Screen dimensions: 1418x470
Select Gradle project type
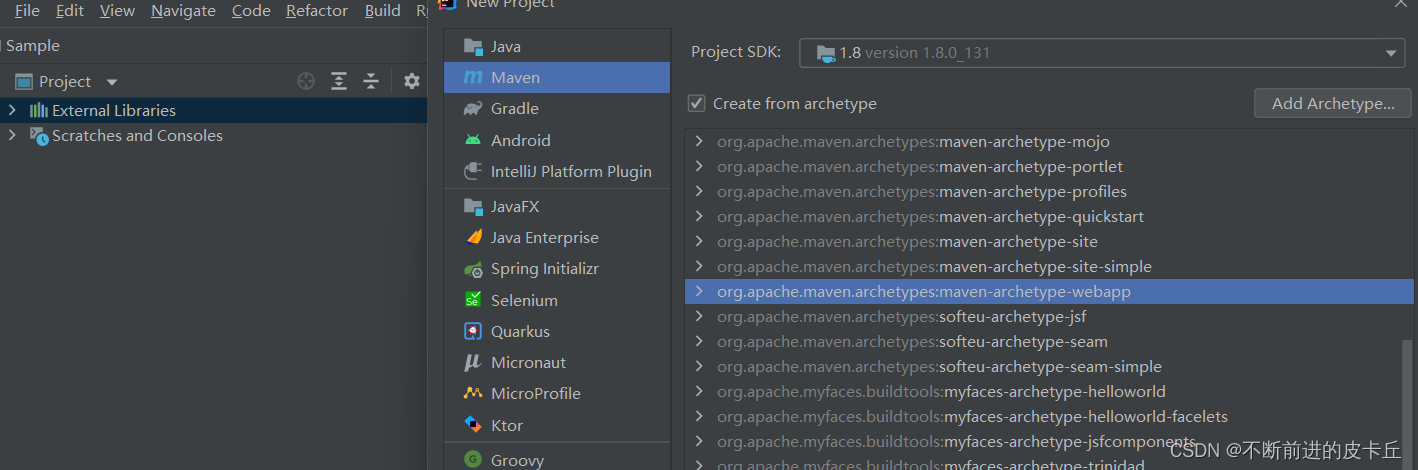557,108
